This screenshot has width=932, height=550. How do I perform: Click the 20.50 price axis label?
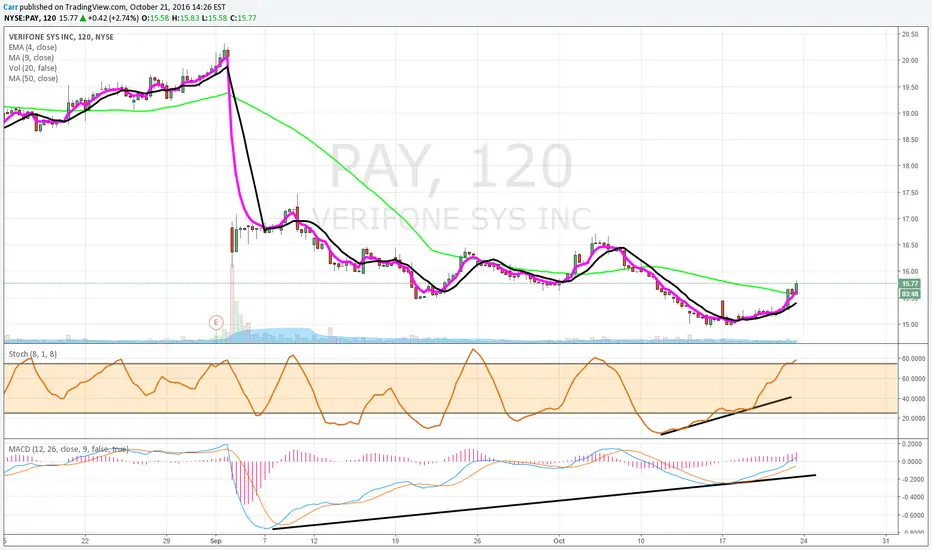(x=910, y=34)
